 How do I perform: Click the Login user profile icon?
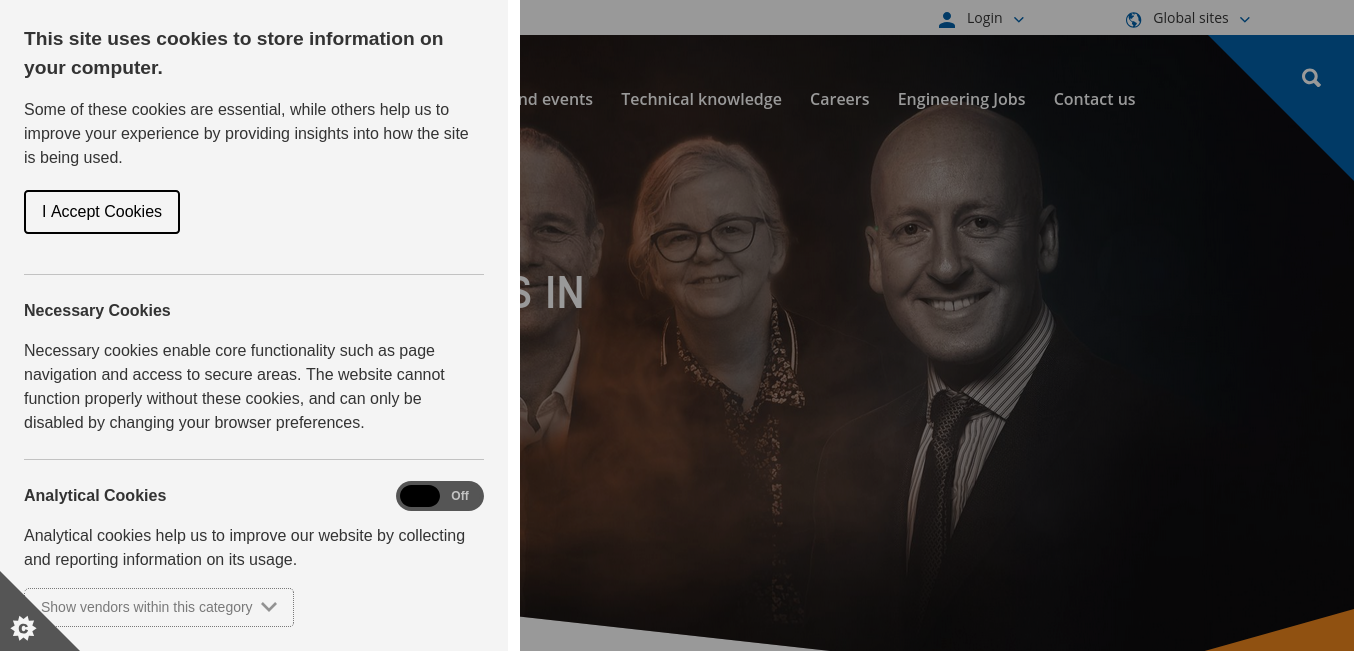pos(947,19)
